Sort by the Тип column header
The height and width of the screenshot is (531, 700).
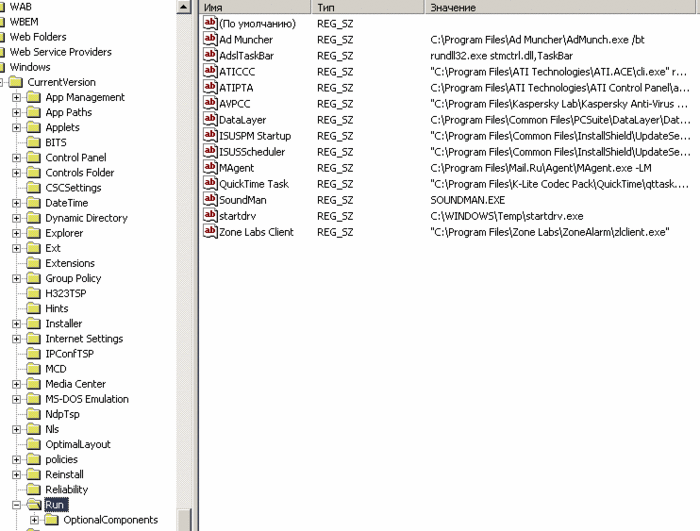(368, 7)
